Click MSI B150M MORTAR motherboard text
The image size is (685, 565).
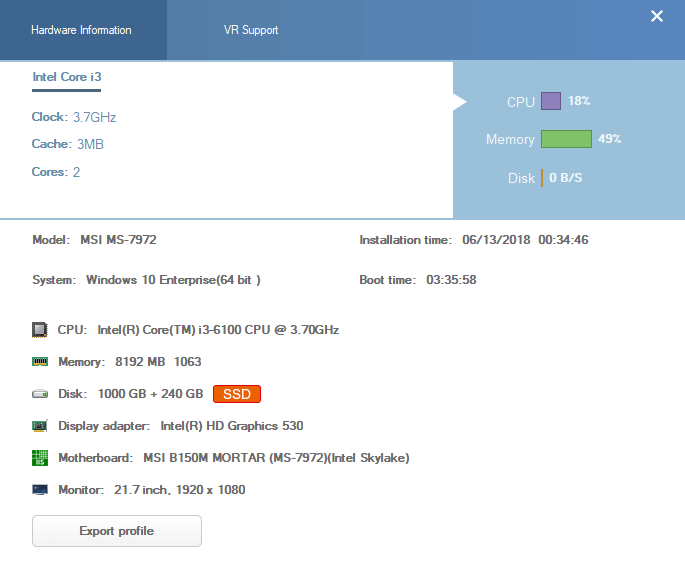click(277, 458)
